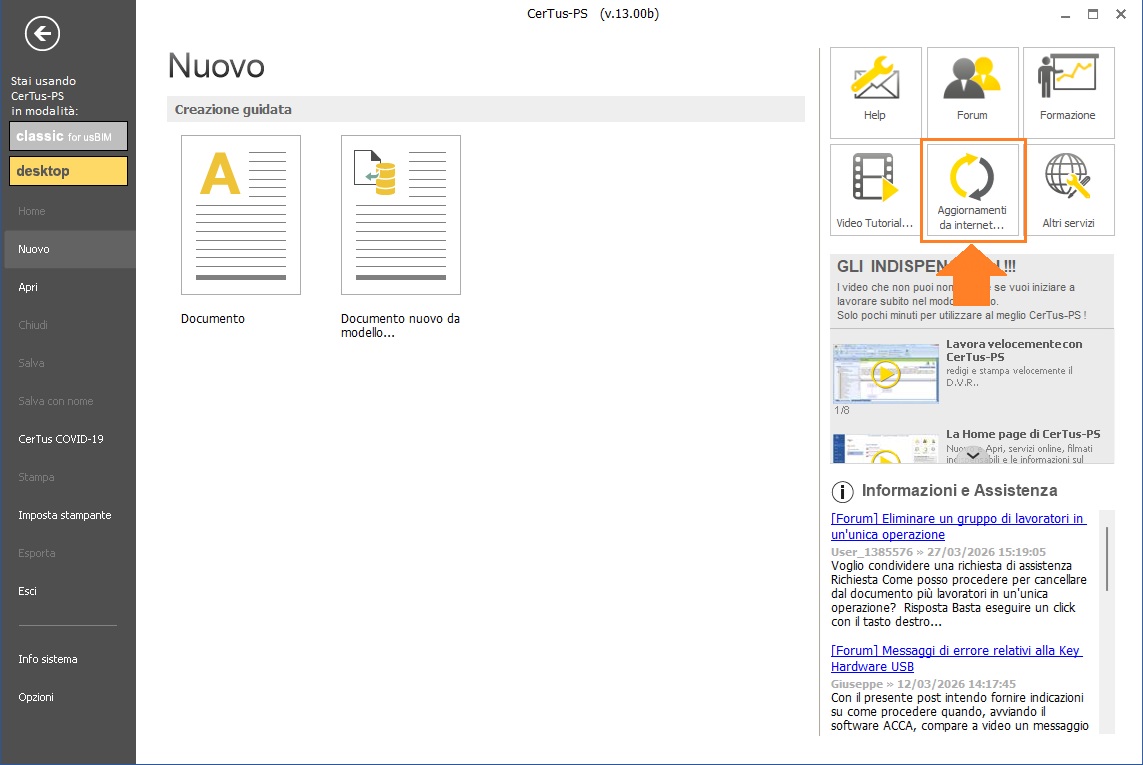Open the Help tile
The image size is (1143, 765).
click(875, 92)
